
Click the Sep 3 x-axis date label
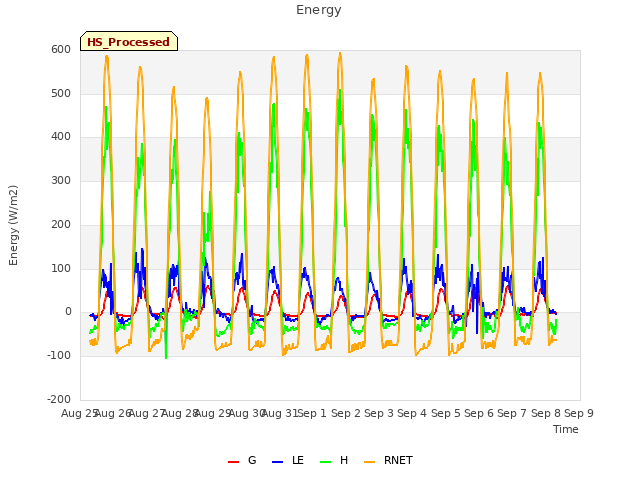pos(379,413)
